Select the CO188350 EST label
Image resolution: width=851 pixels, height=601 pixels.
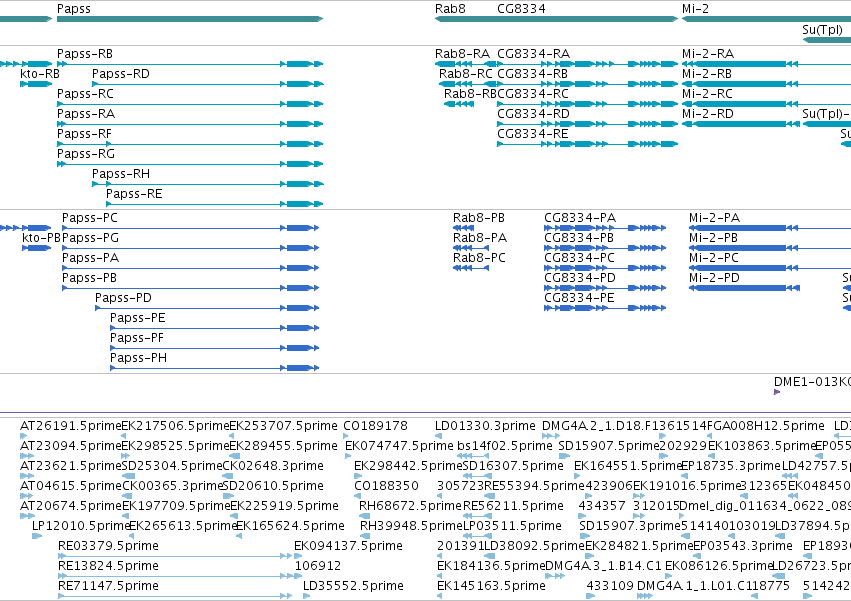pos(386,486)
